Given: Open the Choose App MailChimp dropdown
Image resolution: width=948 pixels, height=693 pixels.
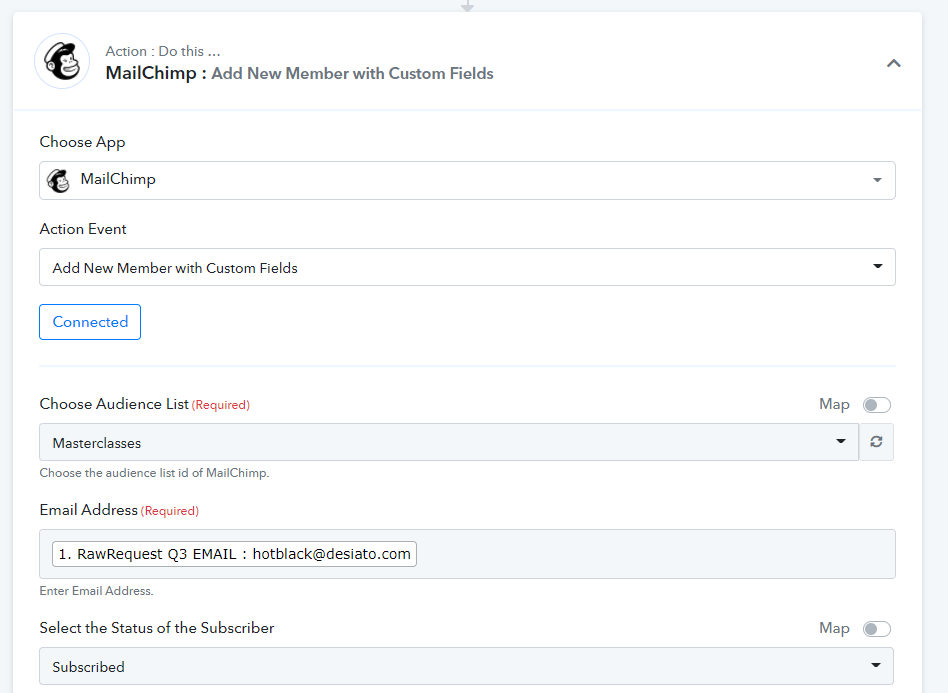Looking at the screenshot, I should coord(467,180).
